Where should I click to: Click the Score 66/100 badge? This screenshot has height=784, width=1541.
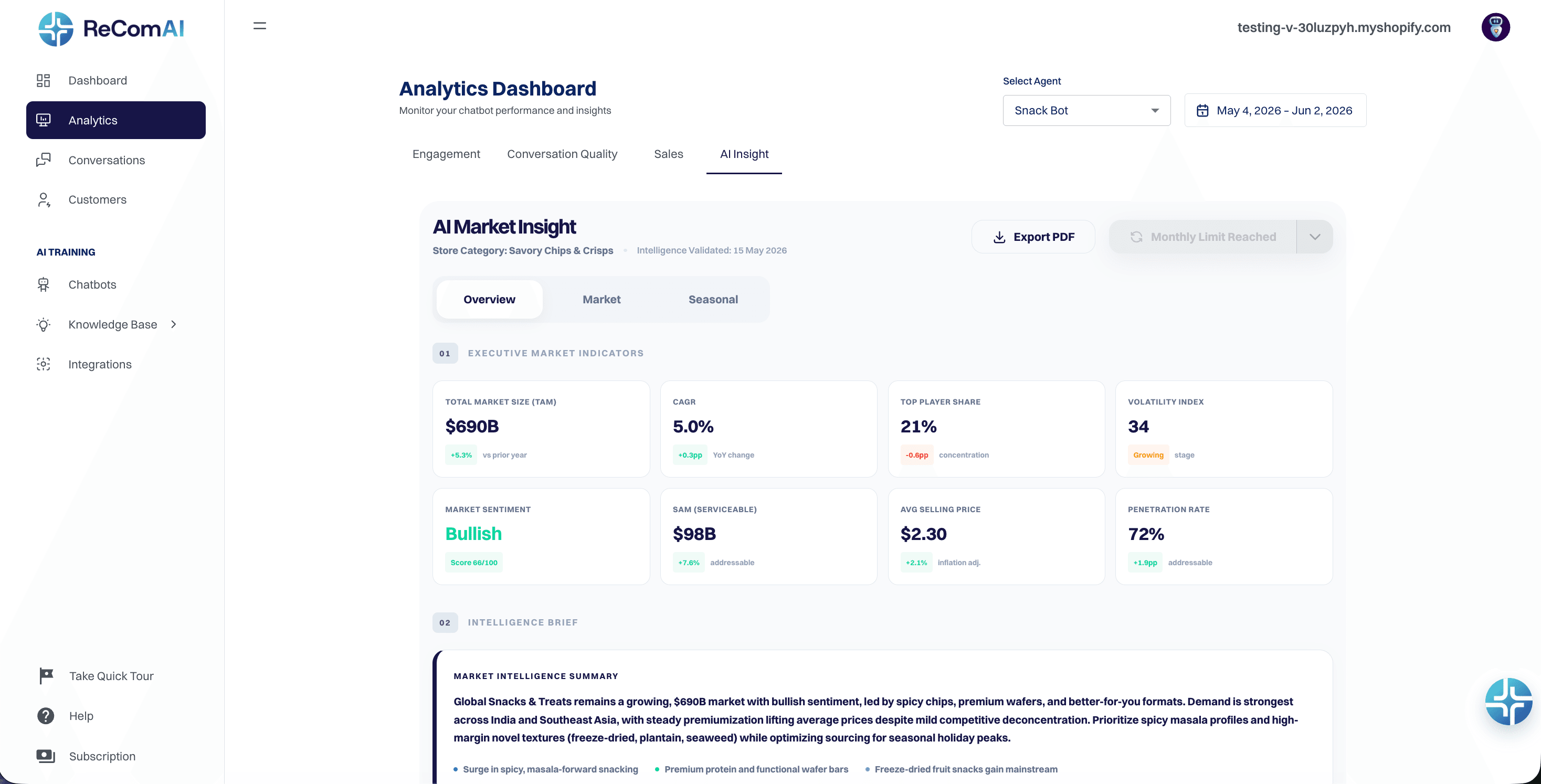[x=473, y=563]
